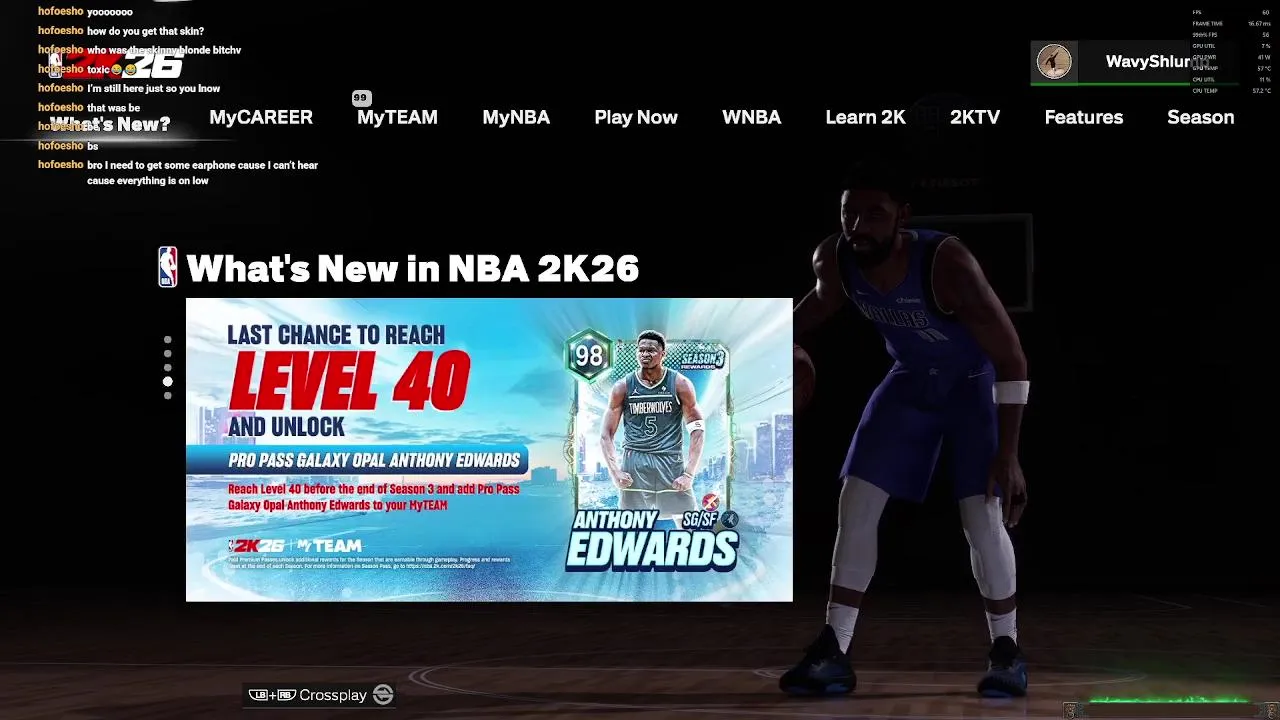The height and width of the screenshot is (720, 1280).
Task: Select the MyTEAM menu tab
Action: (x=397, y=117)
